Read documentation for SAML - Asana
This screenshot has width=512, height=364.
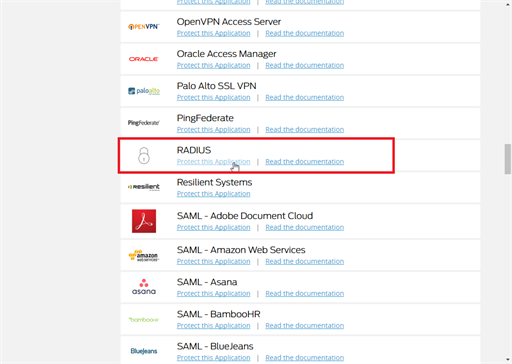pos(304,293)
